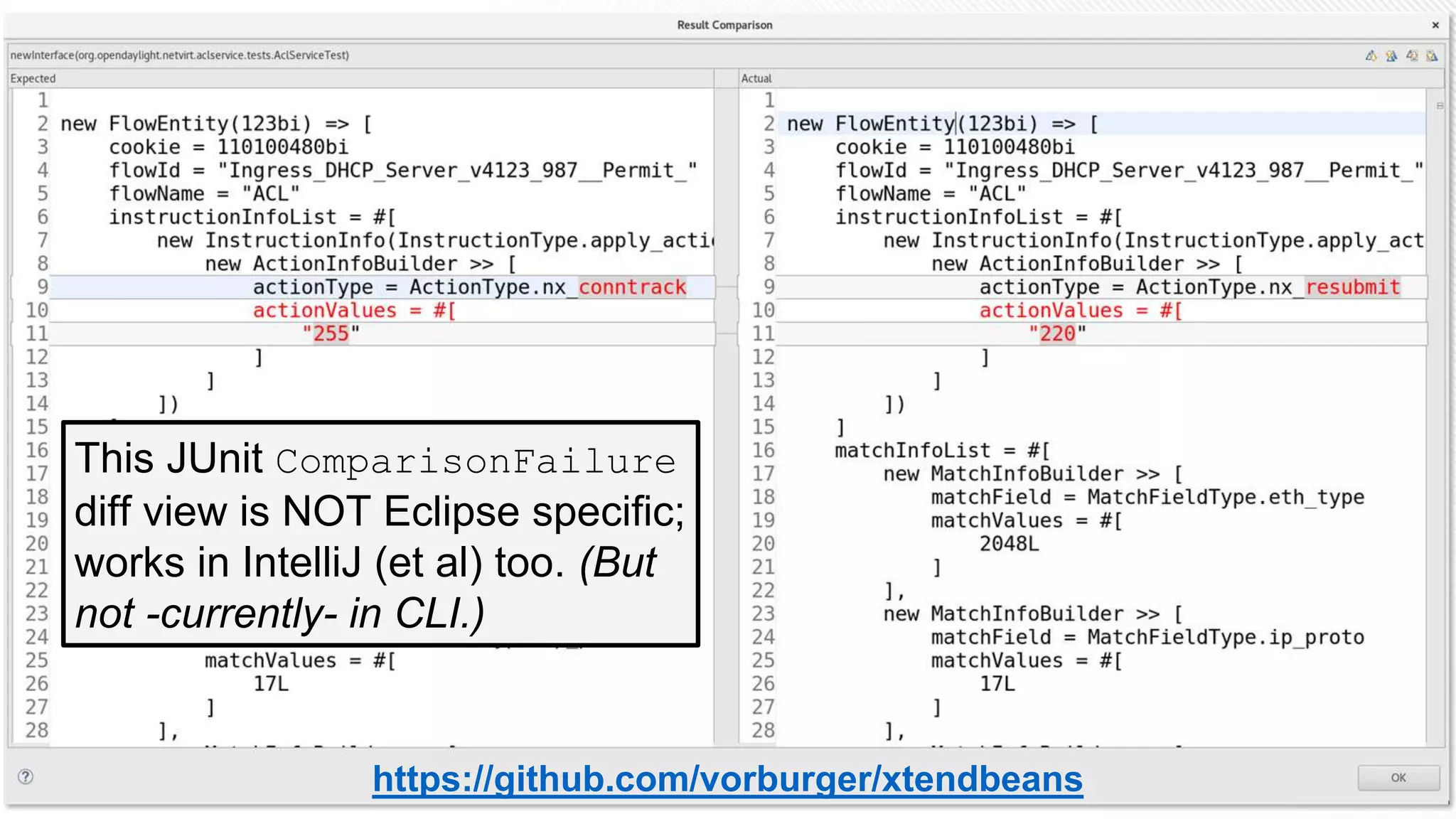
Task: Click the flowId line in Expected pane
Action: [402, 171]
